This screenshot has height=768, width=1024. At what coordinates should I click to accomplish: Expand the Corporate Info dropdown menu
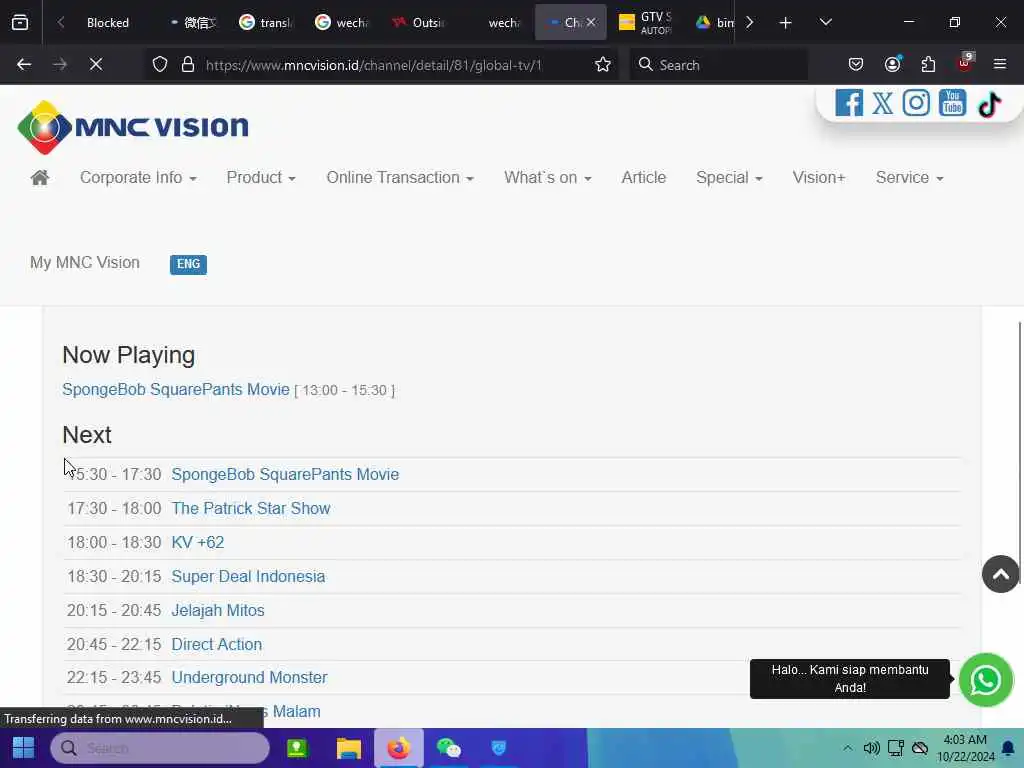(x=138, y=178)
